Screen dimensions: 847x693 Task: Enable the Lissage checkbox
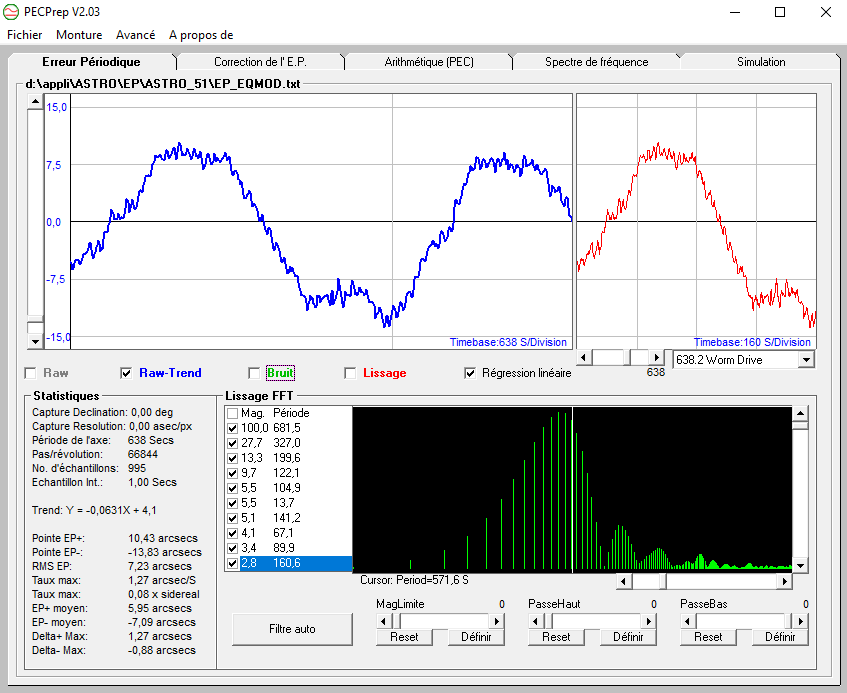(x=350, y=373)
